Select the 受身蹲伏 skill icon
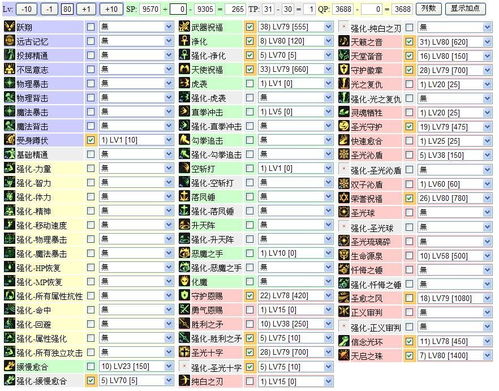The height and width of the screenshot is (391, 499). click(x=10, y=140)
